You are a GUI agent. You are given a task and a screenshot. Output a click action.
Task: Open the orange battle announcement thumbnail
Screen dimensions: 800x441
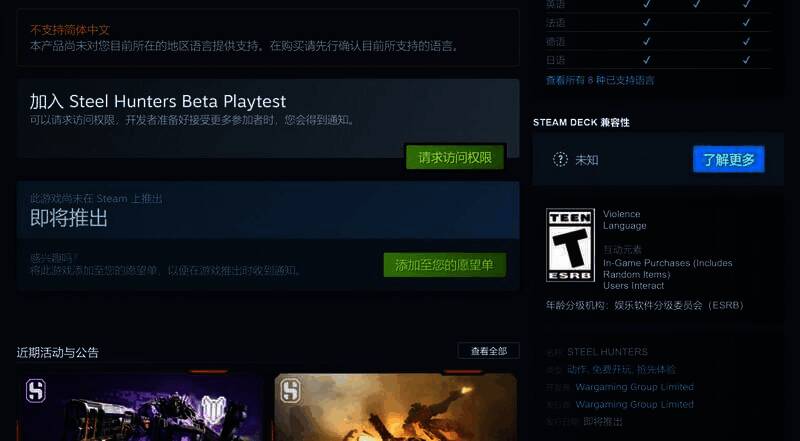pos(395,410)
